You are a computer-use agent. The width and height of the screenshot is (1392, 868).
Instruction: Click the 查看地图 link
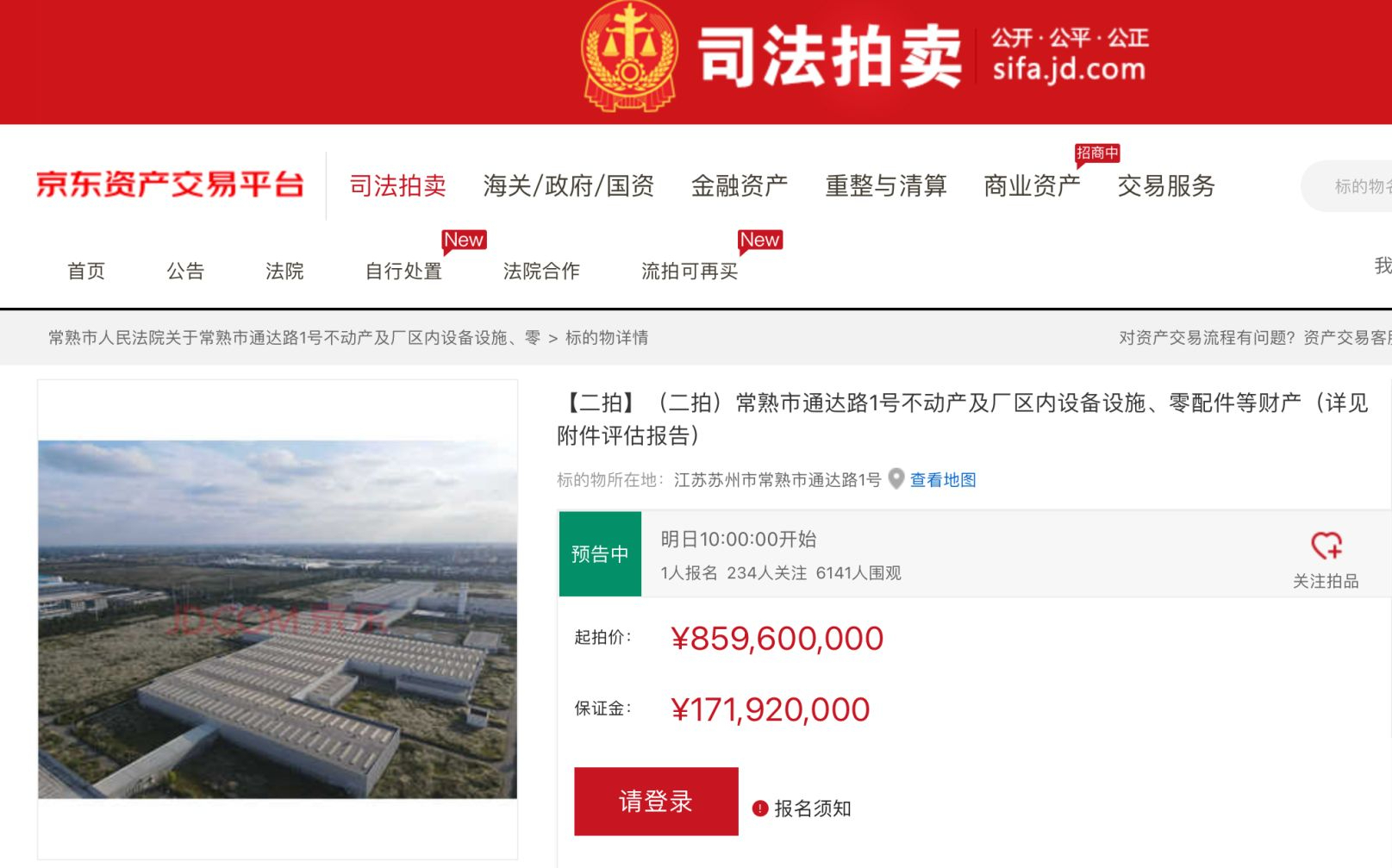tap(943, 480)
